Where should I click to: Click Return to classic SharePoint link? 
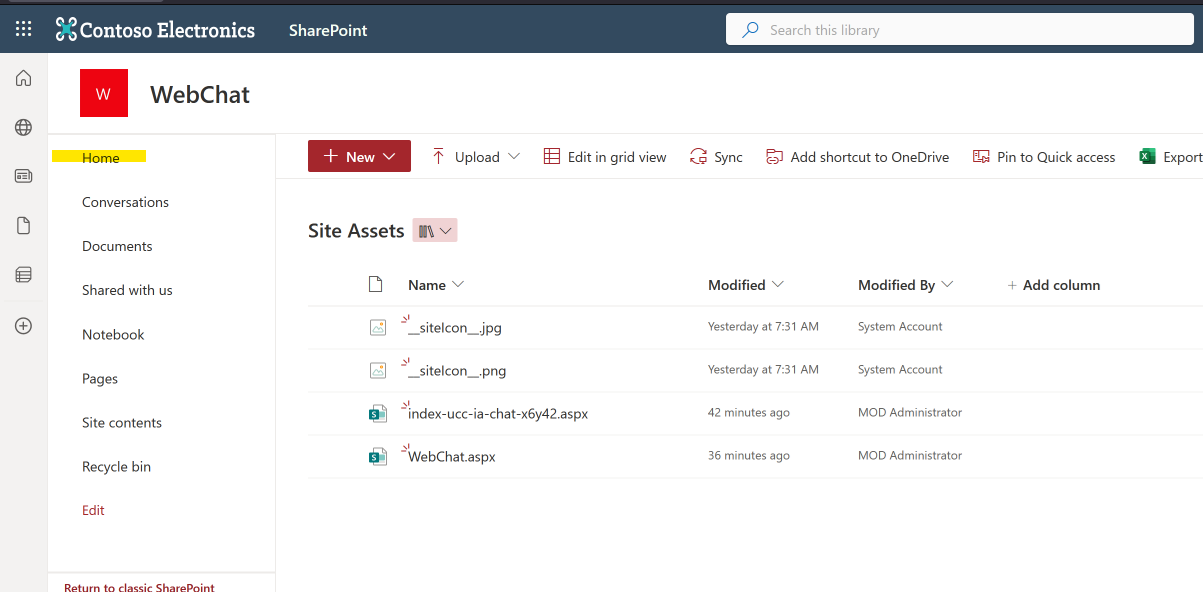[x=139, y=587]
